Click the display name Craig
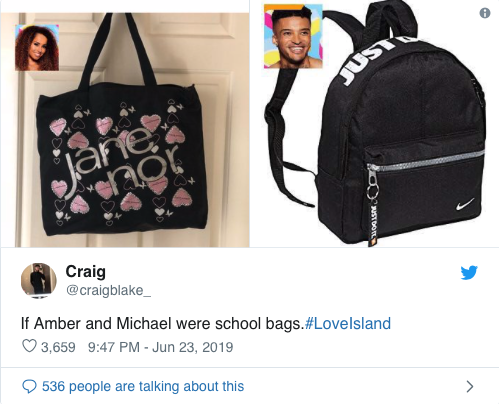Viewport: 499px width, 404px height. [x=86, y=272]
